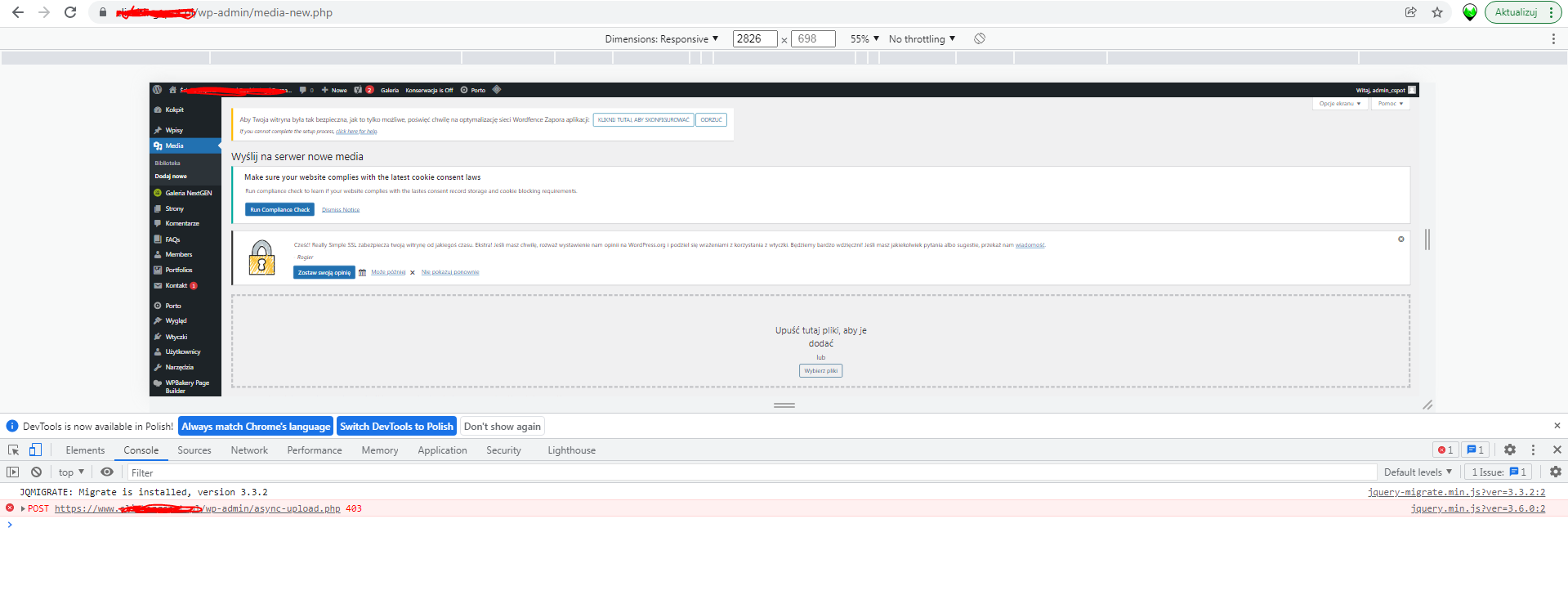Open the red error count badge
The height and width of the screenshot is (613, 1568).
pyautogui.click(x=1445, y=450)
